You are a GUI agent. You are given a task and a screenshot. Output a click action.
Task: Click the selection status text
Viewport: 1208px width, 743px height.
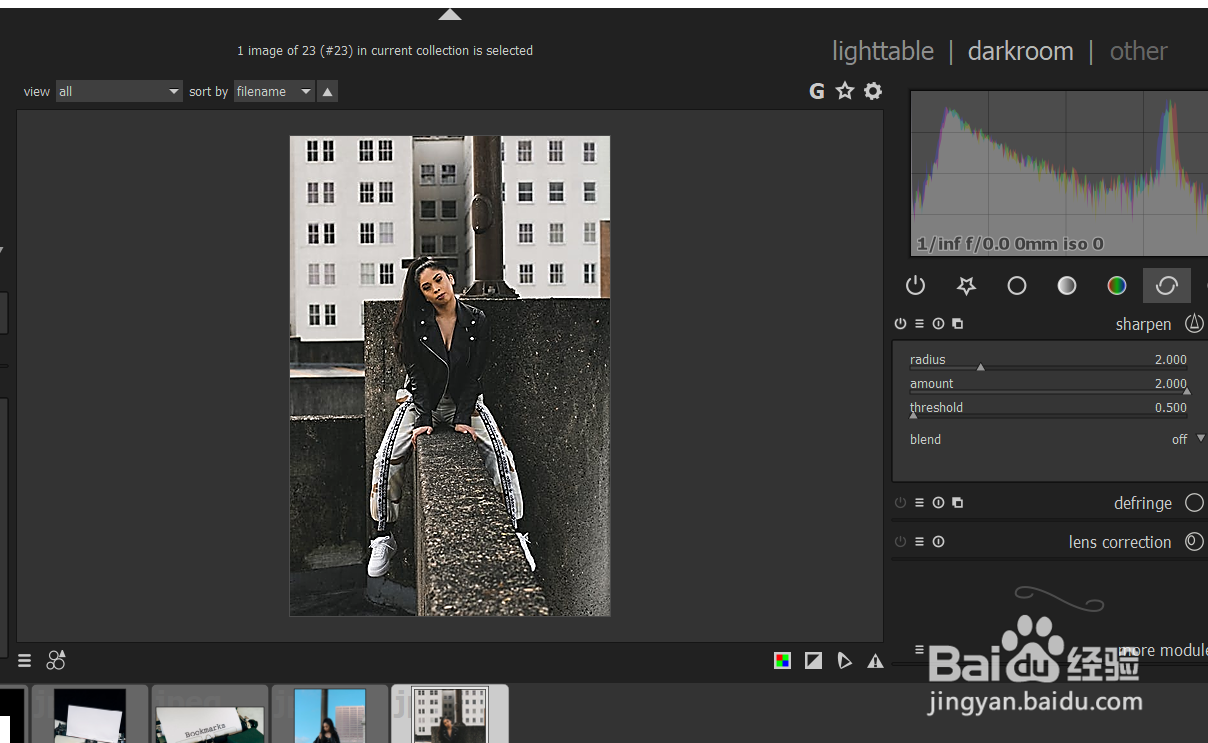click(385, 51)
